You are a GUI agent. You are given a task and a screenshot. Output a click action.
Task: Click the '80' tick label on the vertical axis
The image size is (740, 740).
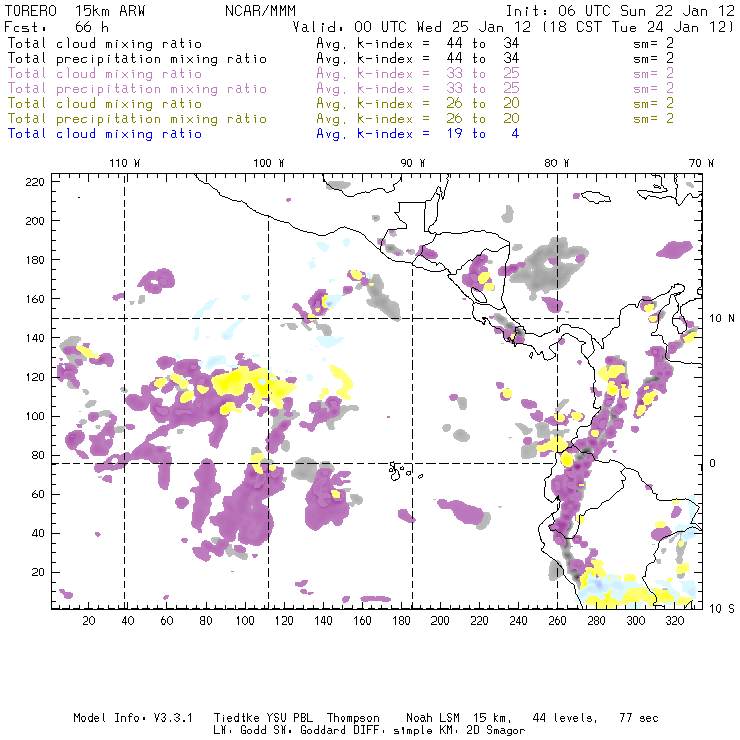pos(38,455)
